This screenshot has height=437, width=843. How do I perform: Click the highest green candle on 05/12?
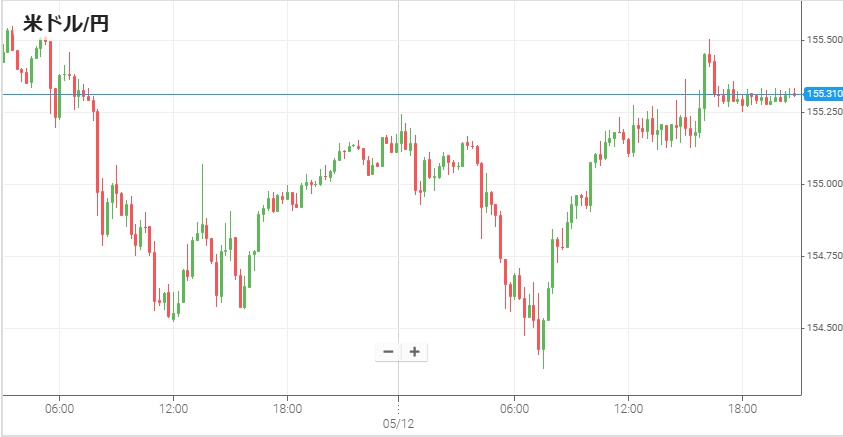click(704, 80)
